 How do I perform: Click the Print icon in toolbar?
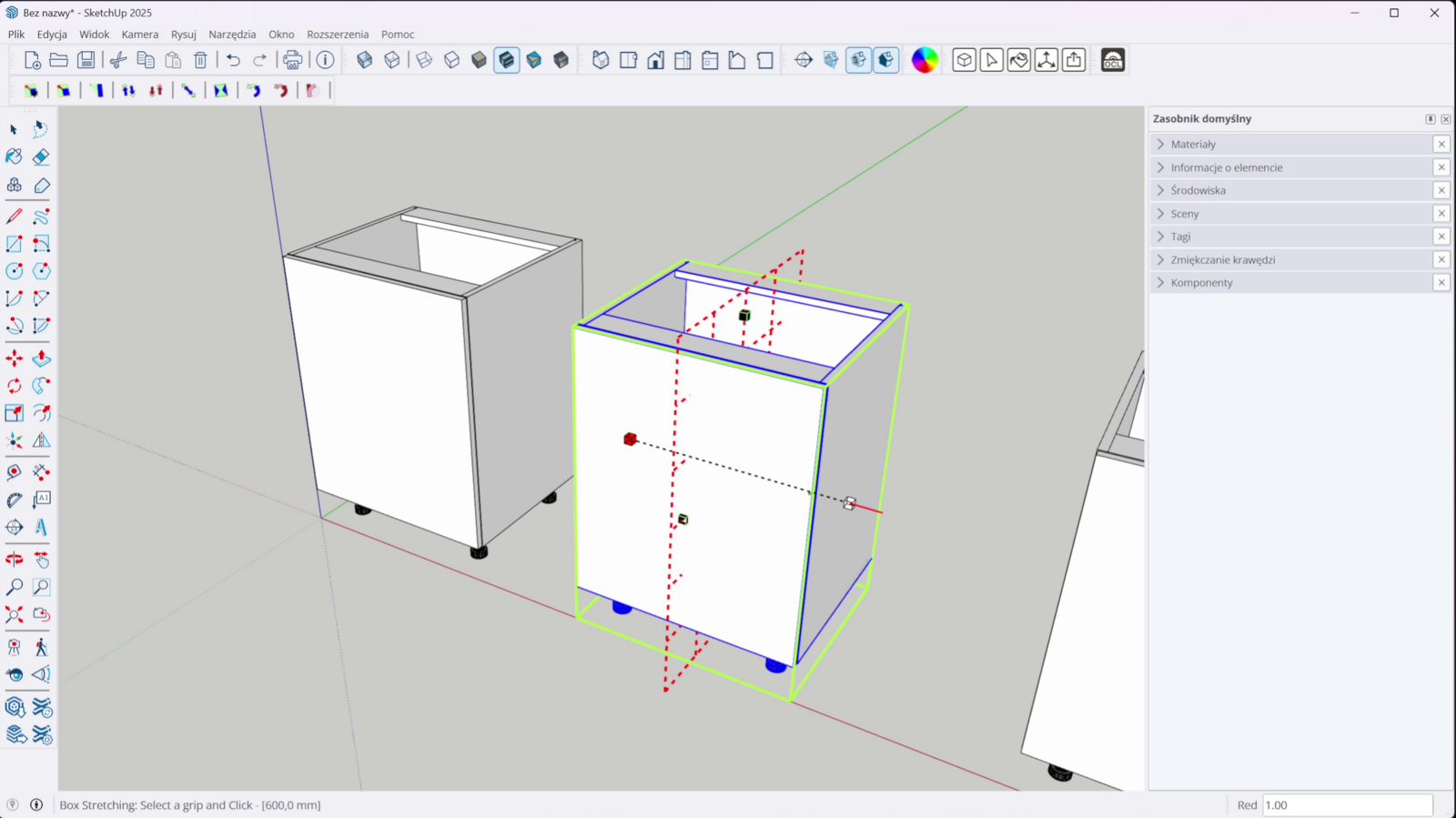tap(292, 60)
